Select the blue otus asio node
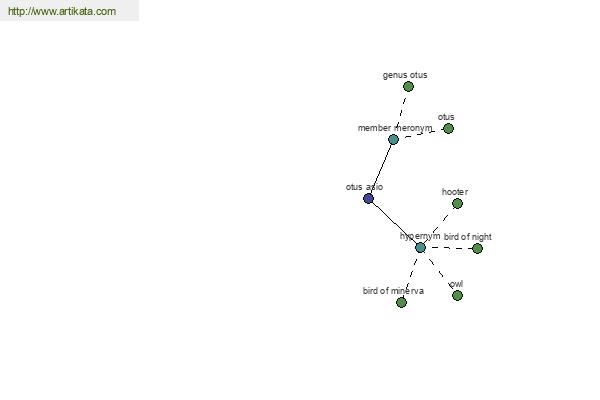This screenshot has width=600, height=400. click(368, 198)
